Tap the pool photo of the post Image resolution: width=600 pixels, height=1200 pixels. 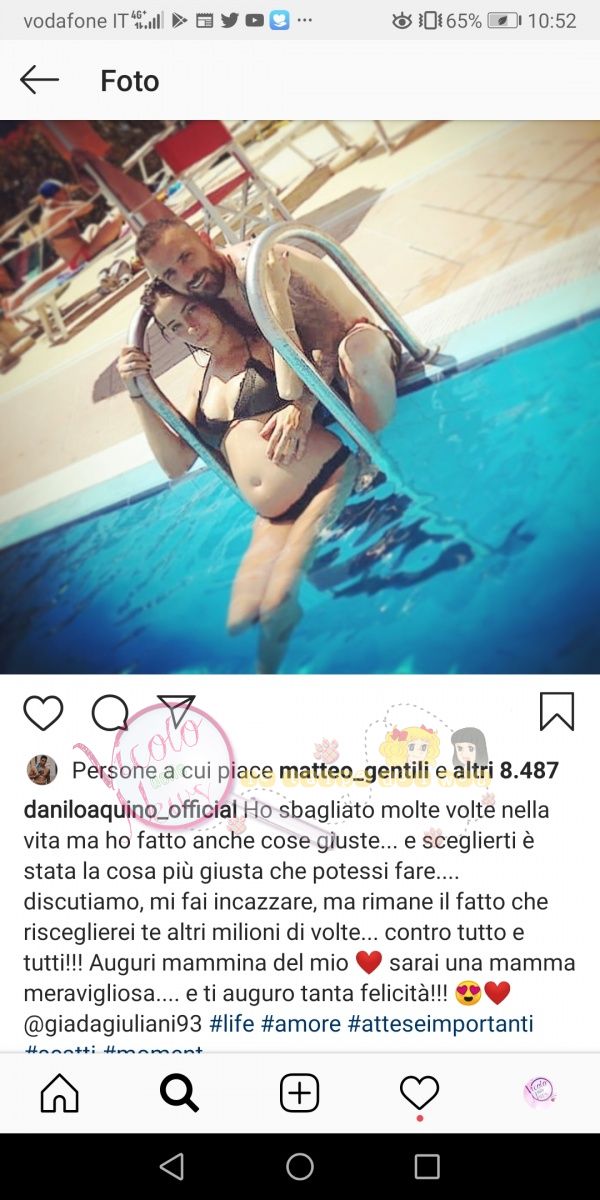click(300, 397)
